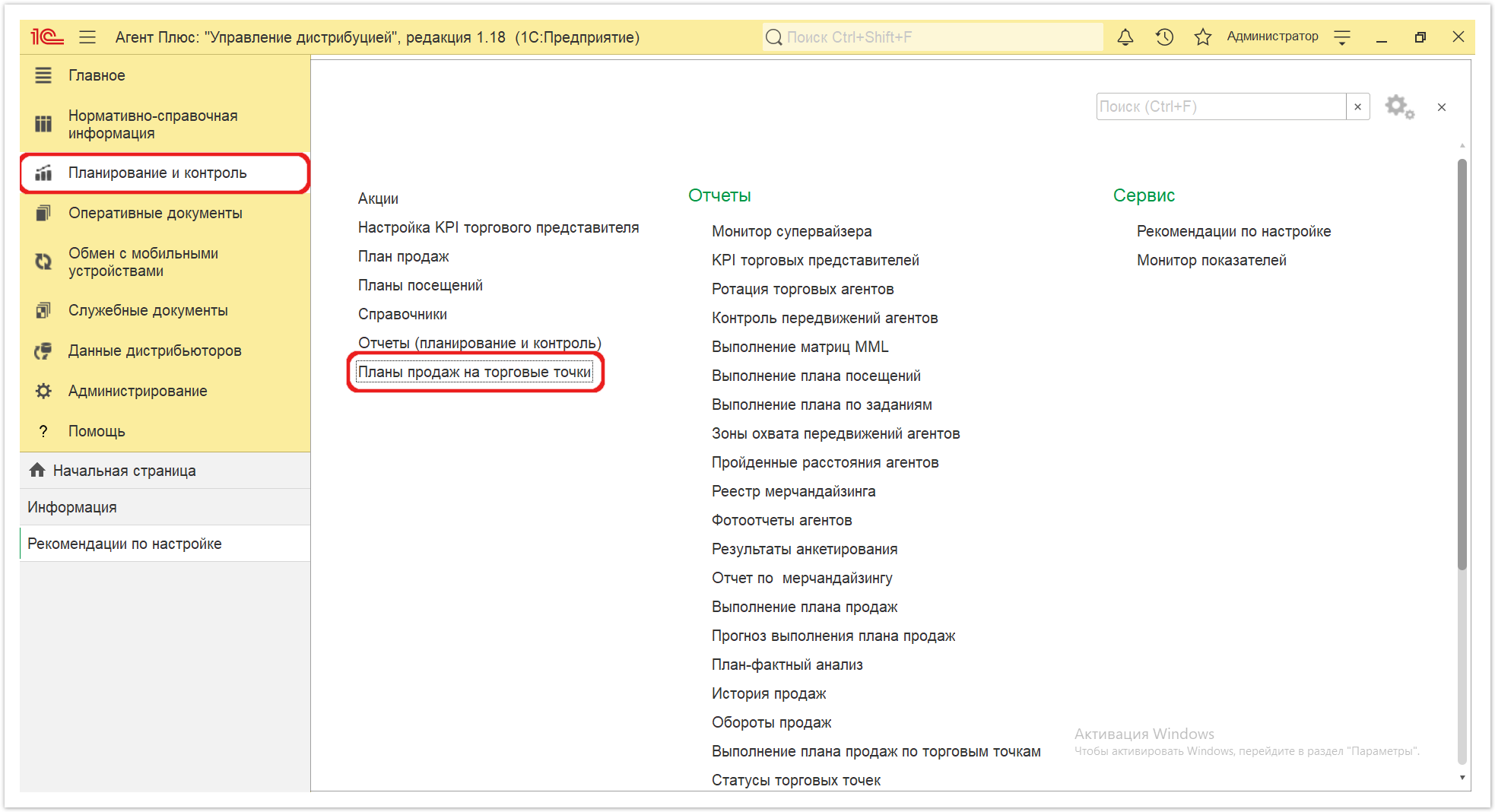
Task: Open Рекомендации по настройке under Сервис
Action: [1233, 231]
